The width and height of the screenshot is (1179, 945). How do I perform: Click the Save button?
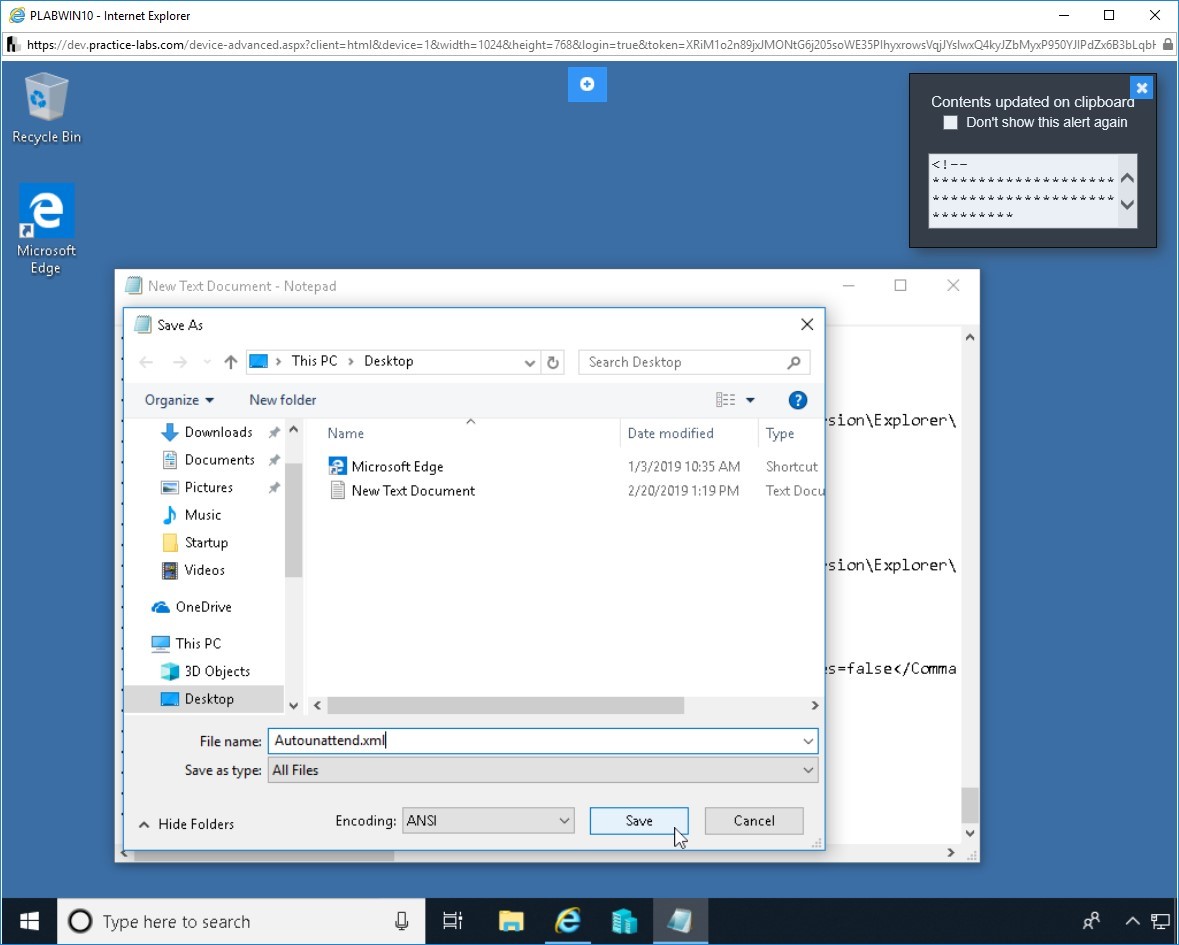(x=639, y=821)
